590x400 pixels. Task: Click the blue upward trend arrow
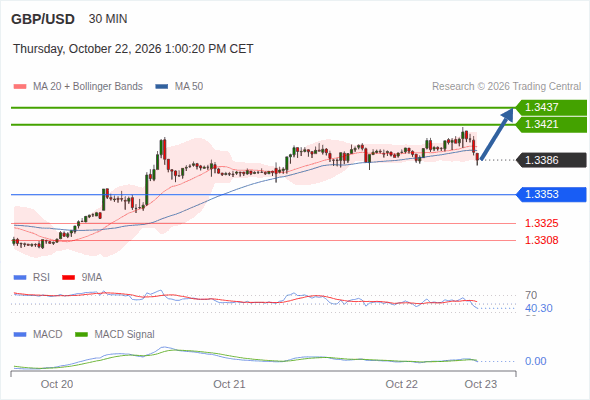point(497,134)
